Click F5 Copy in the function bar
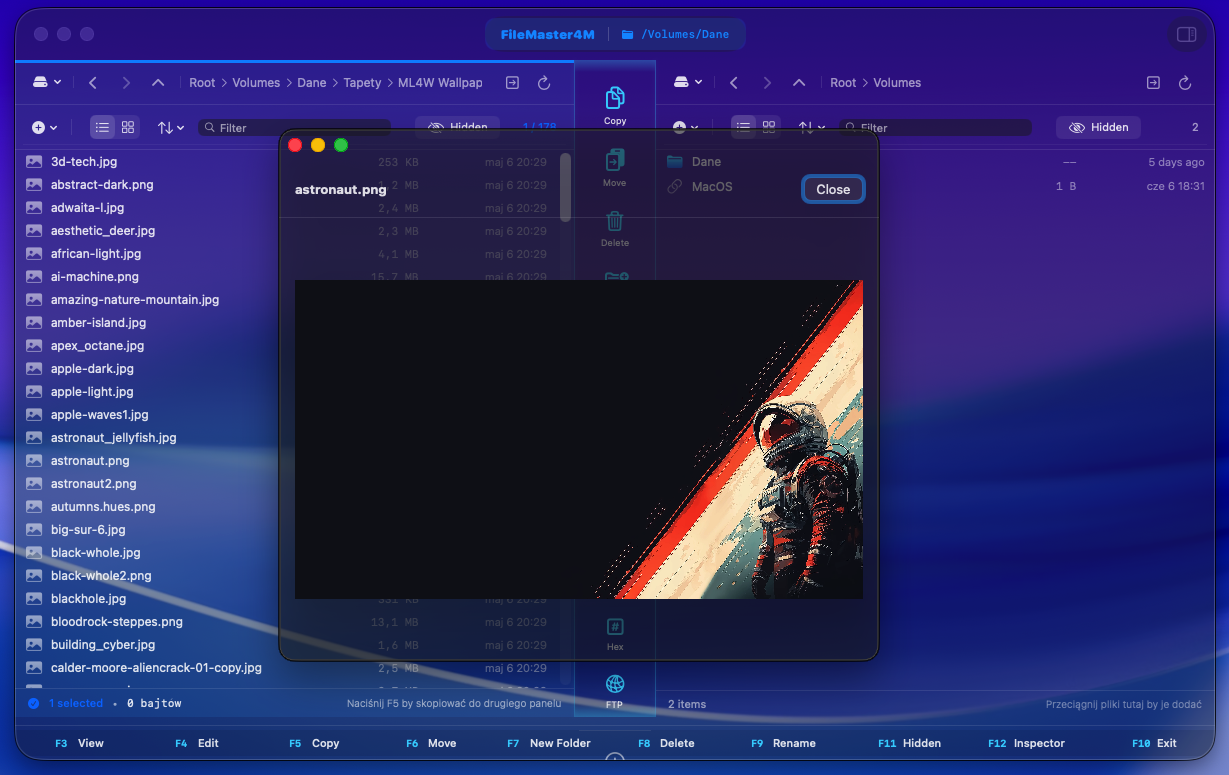1229x775 pixels. point(314,743)
